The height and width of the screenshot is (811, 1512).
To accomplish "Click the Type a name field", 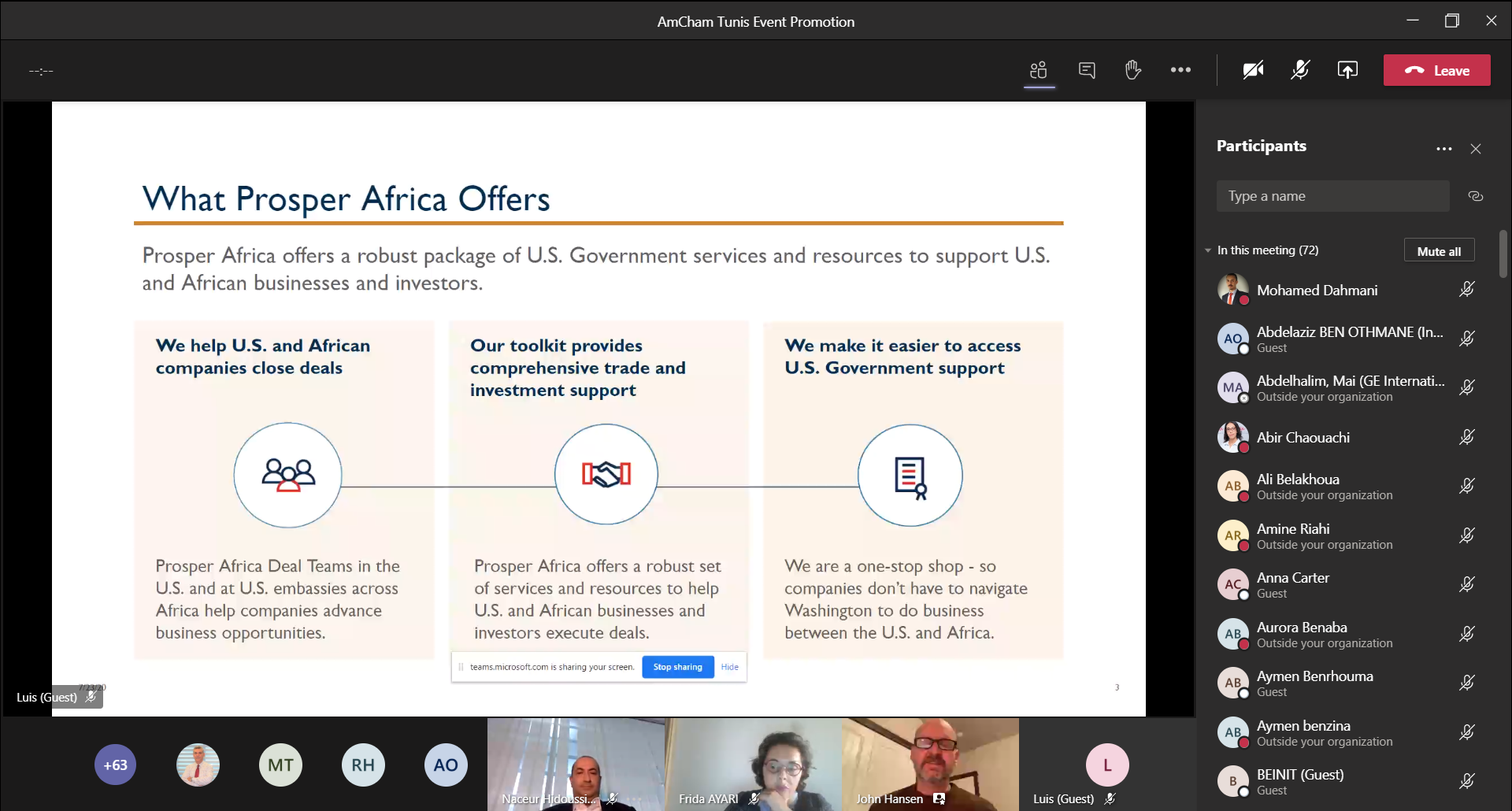I will pos(1332,196).
